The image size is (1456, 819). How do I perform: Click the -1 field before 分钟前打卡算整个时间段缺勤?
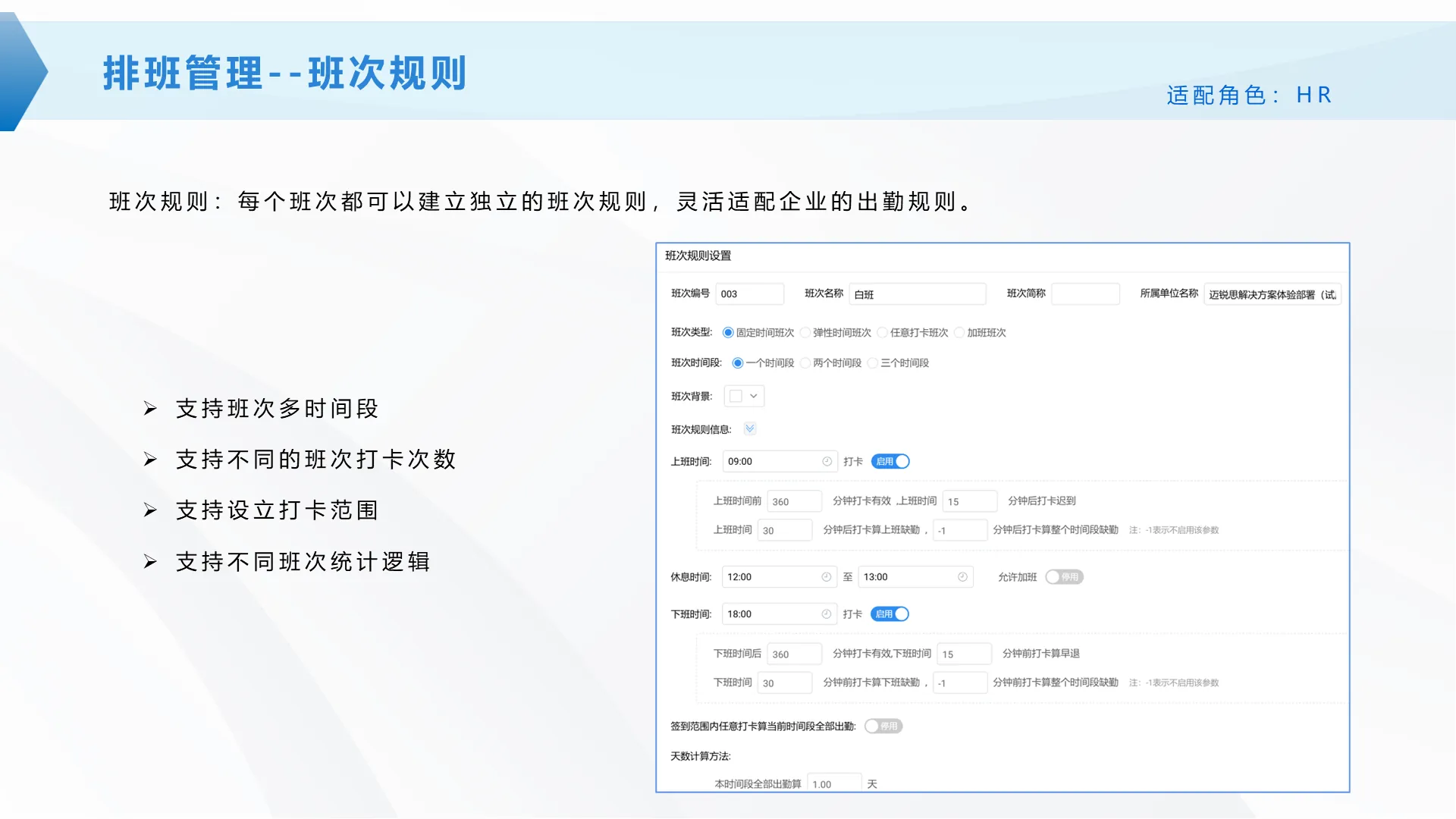(960, 682)
